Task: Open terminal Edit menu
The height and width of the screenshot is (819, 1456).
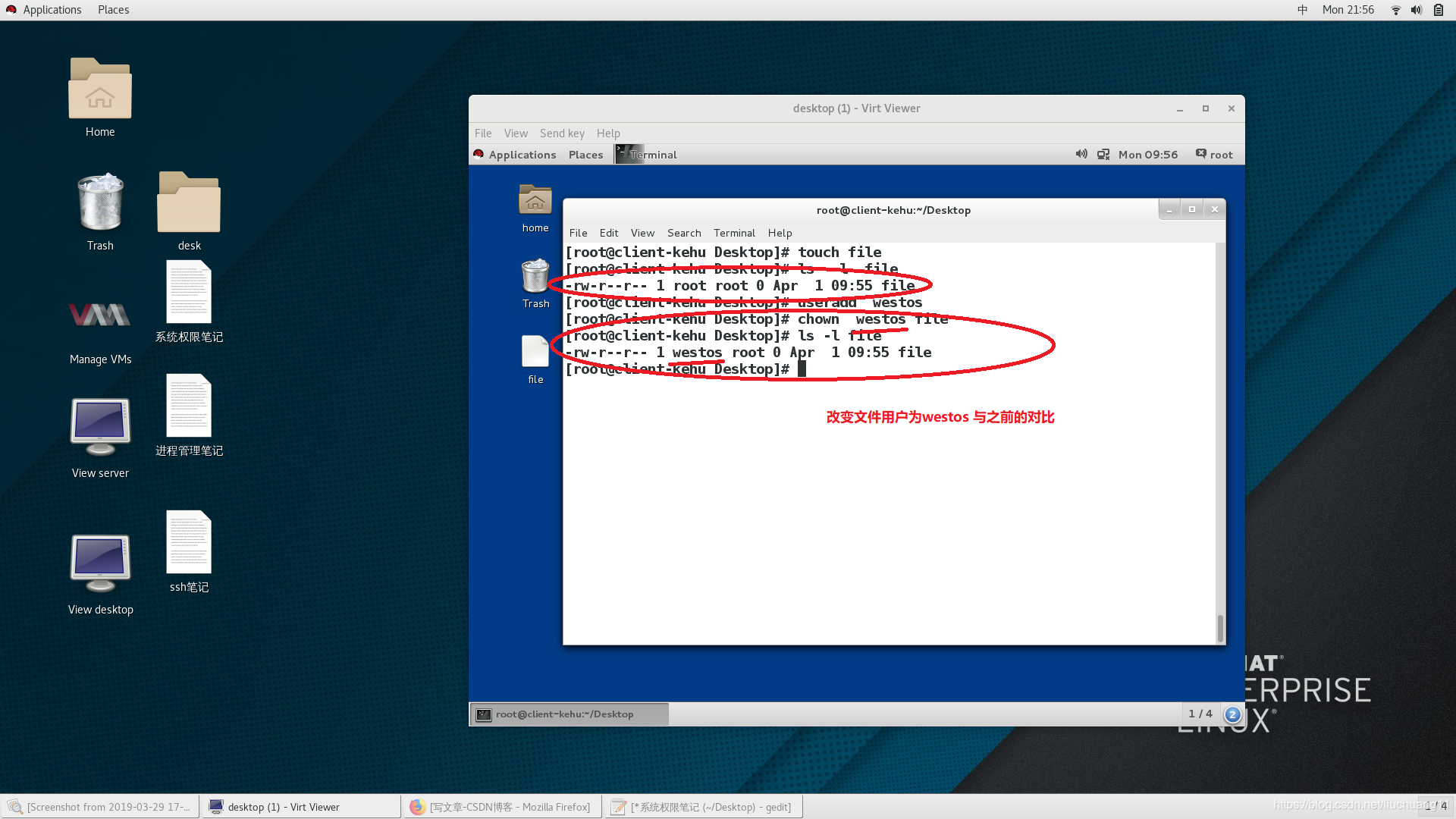Action: pos(609,233)
